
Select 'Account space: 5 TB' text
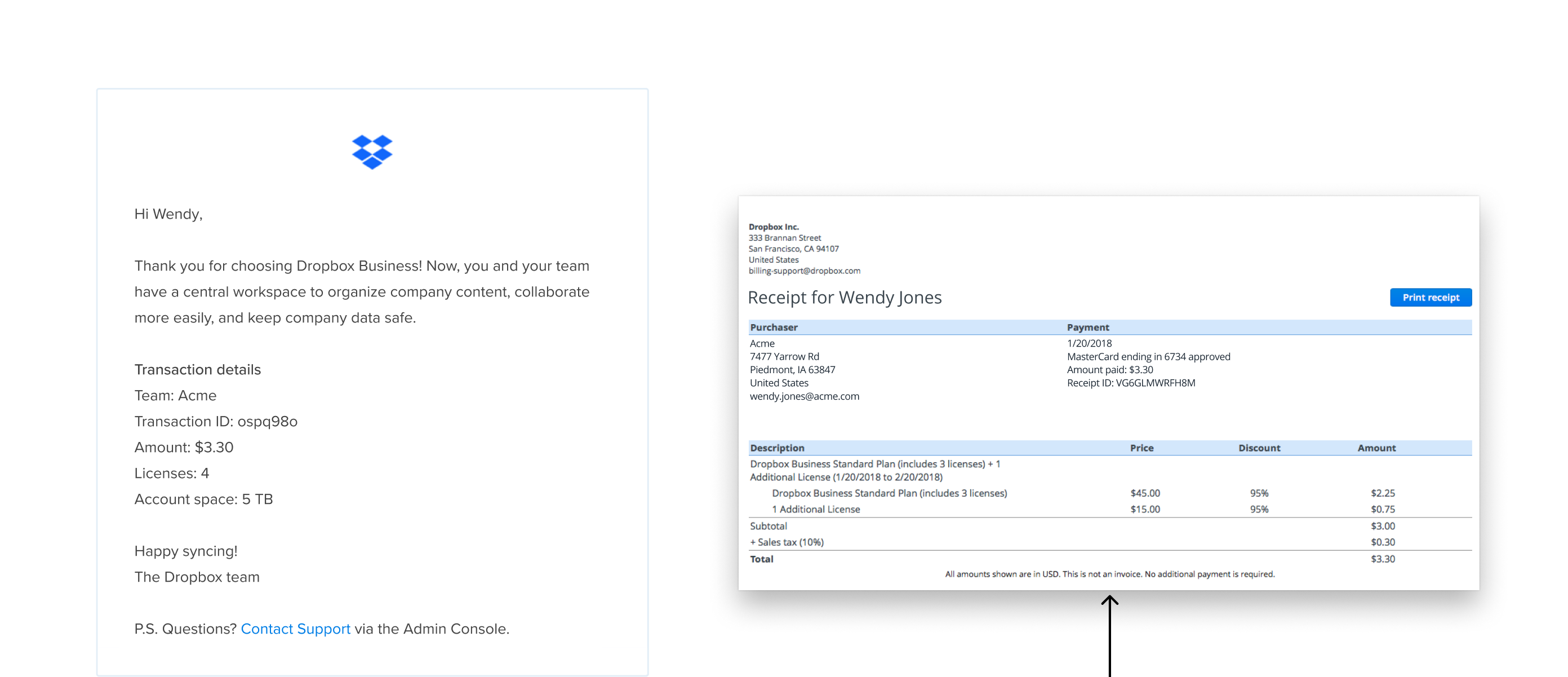coord(203,499)
